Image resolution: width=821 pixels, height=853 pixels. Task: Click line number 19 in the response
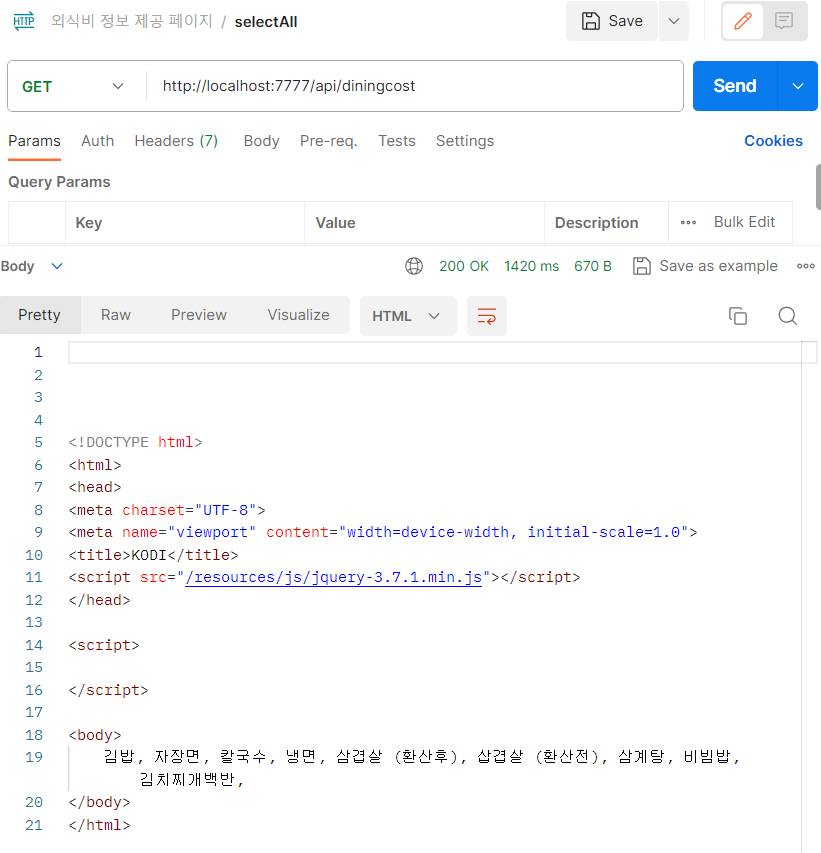coord(34,757)
